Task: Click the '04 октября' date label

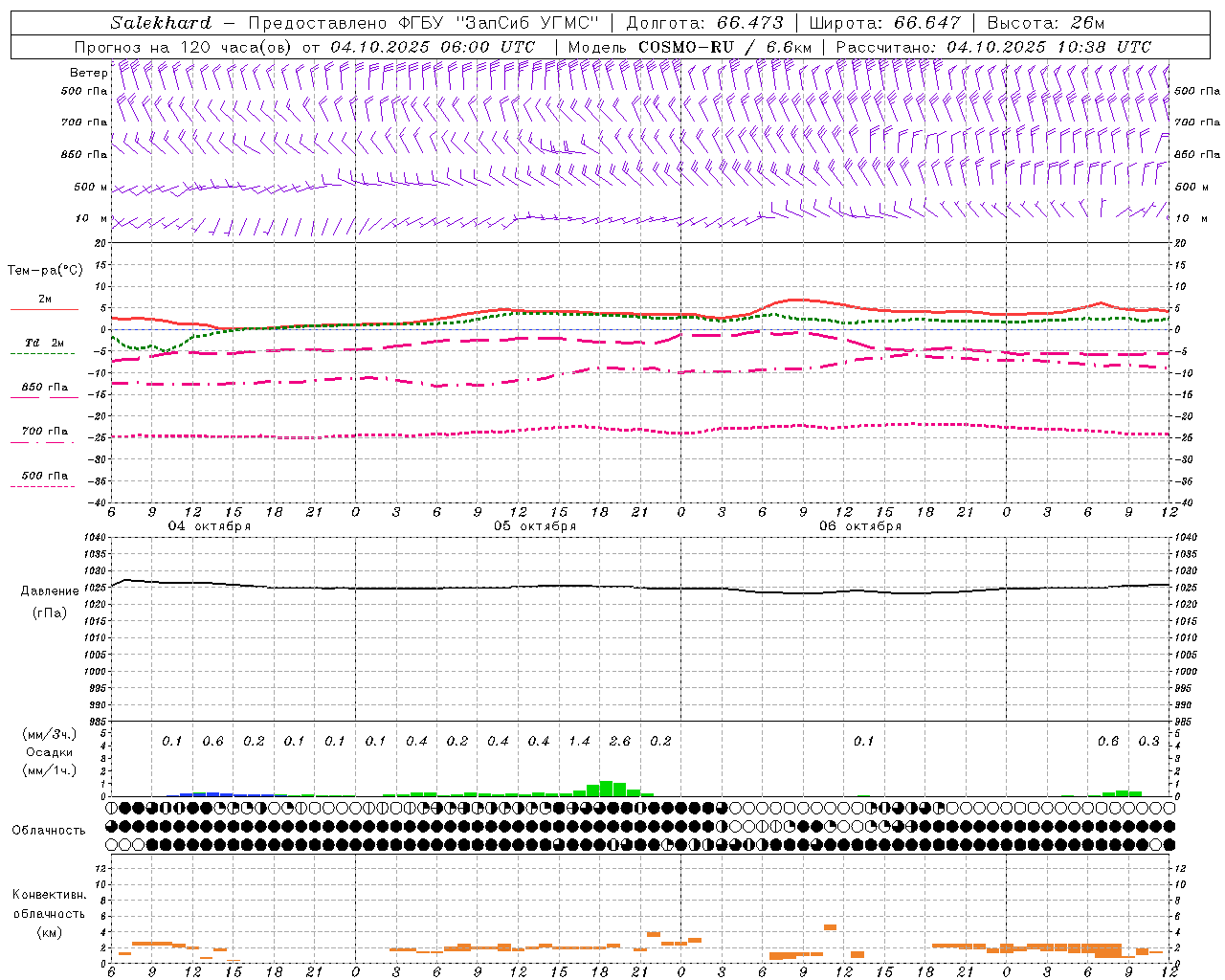Action: point(210,526)
